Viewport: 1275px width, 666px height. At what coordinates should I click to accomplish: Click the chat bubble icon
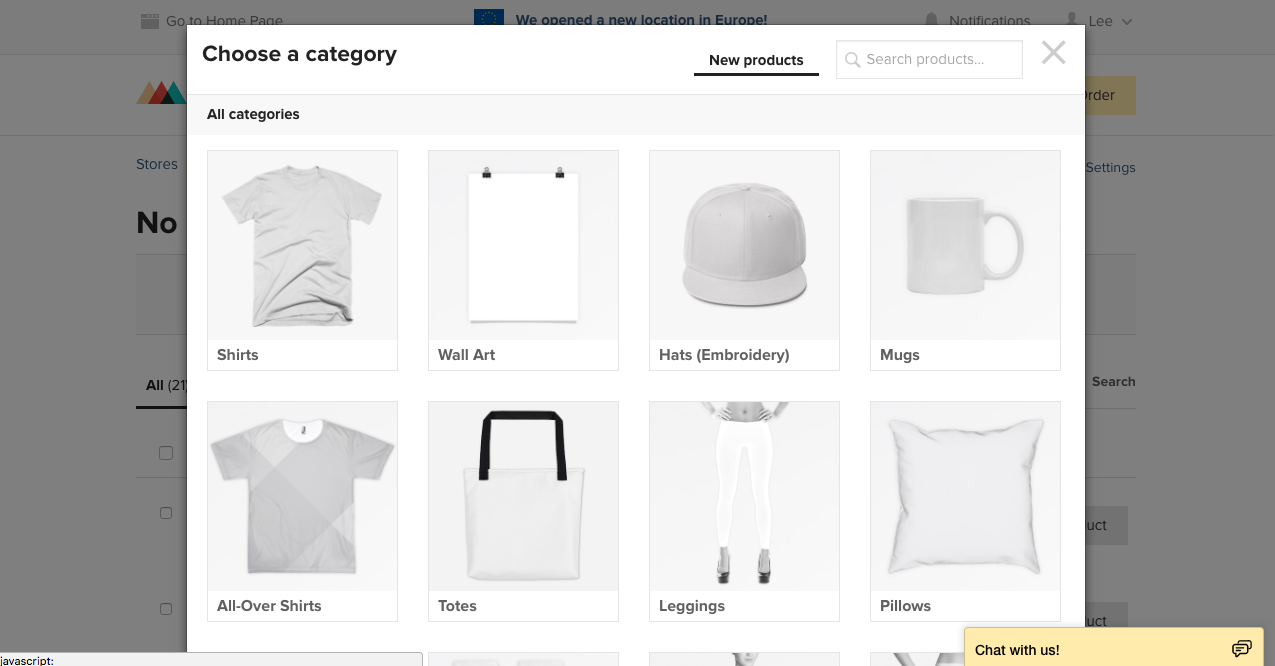1241,649
